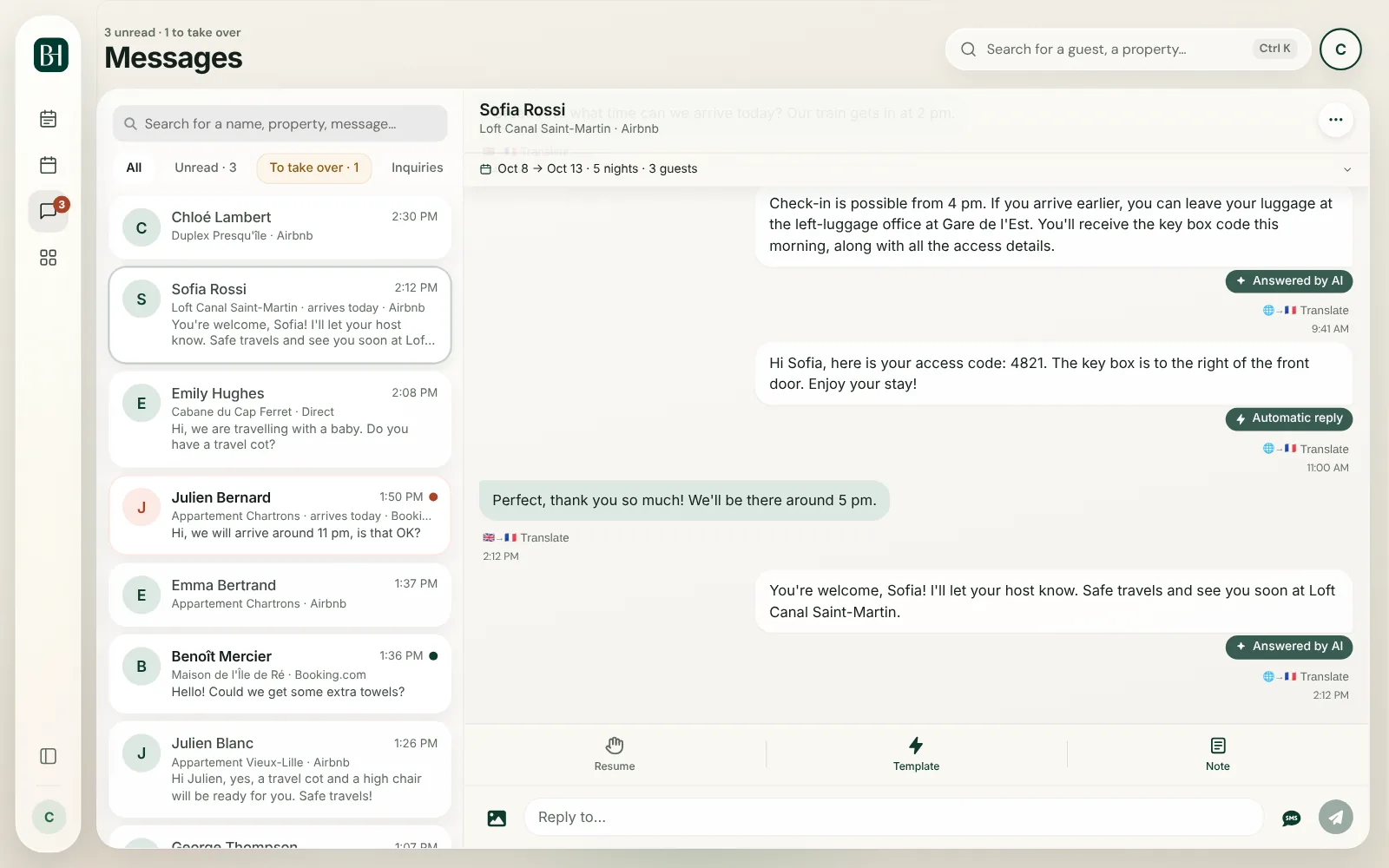The image size is (1389, 868).
Task: Click the name, property, message search field
Action: tap(280, 124)
